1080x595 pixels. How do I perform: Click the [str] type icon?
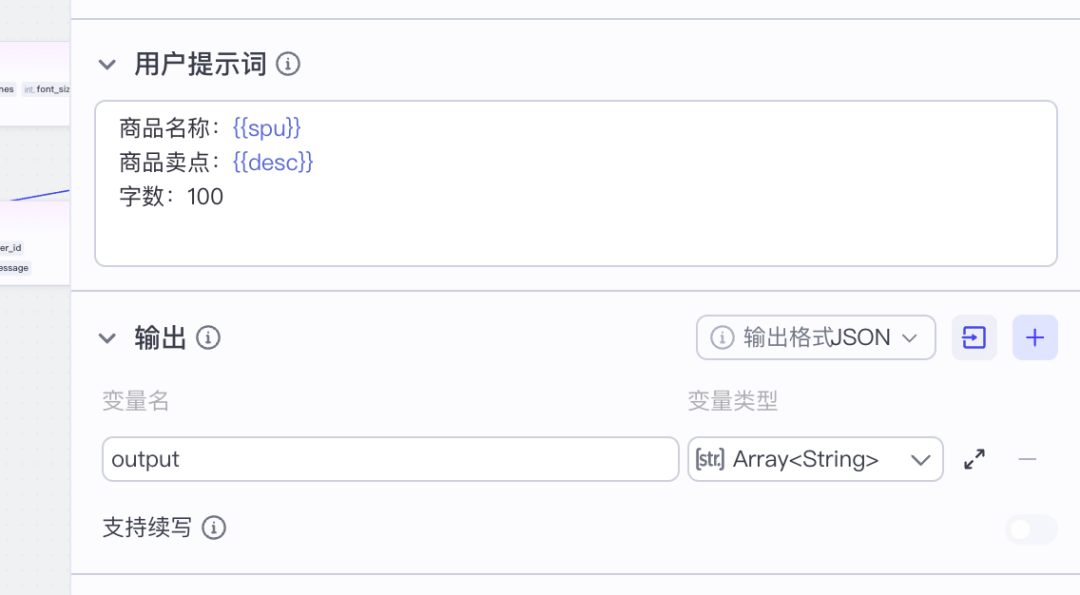(709, 459)
